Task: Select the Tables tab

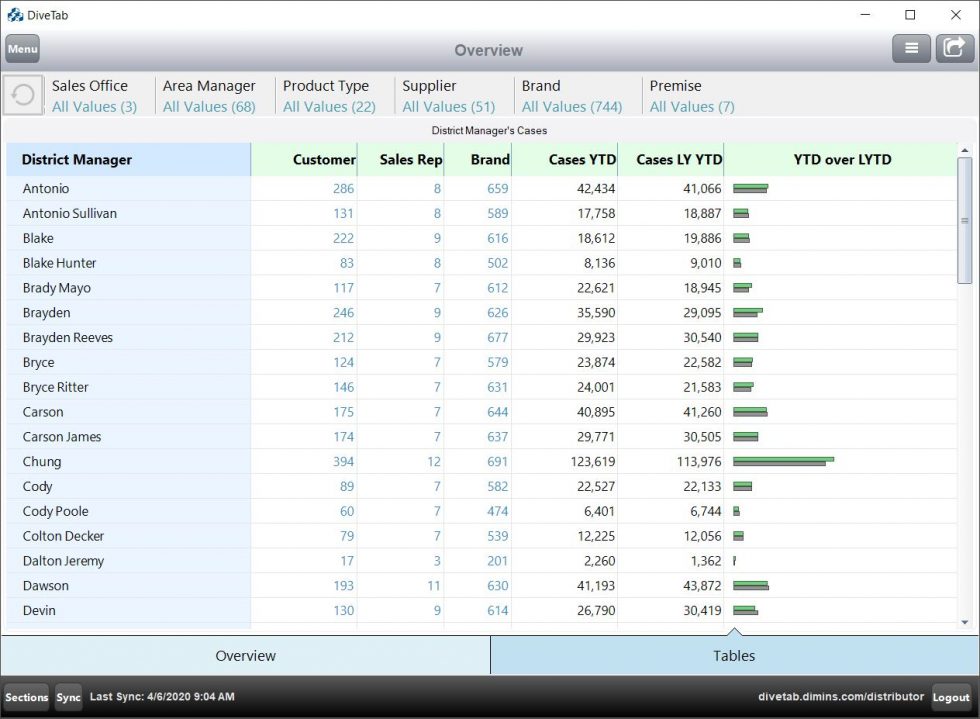Action: [x=734, y=656]
